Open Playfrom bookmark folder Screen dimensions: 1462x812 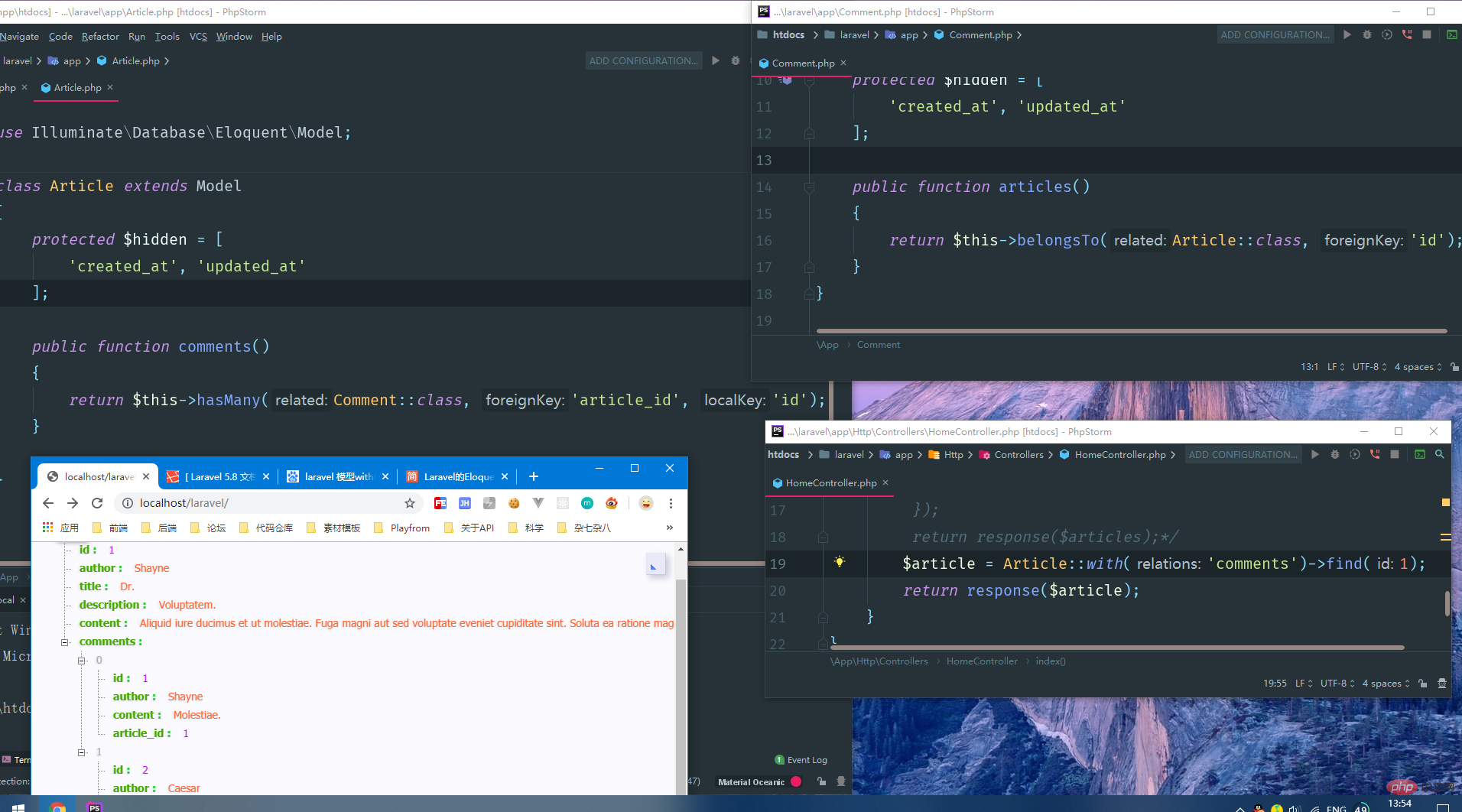[x=402, y=528]
